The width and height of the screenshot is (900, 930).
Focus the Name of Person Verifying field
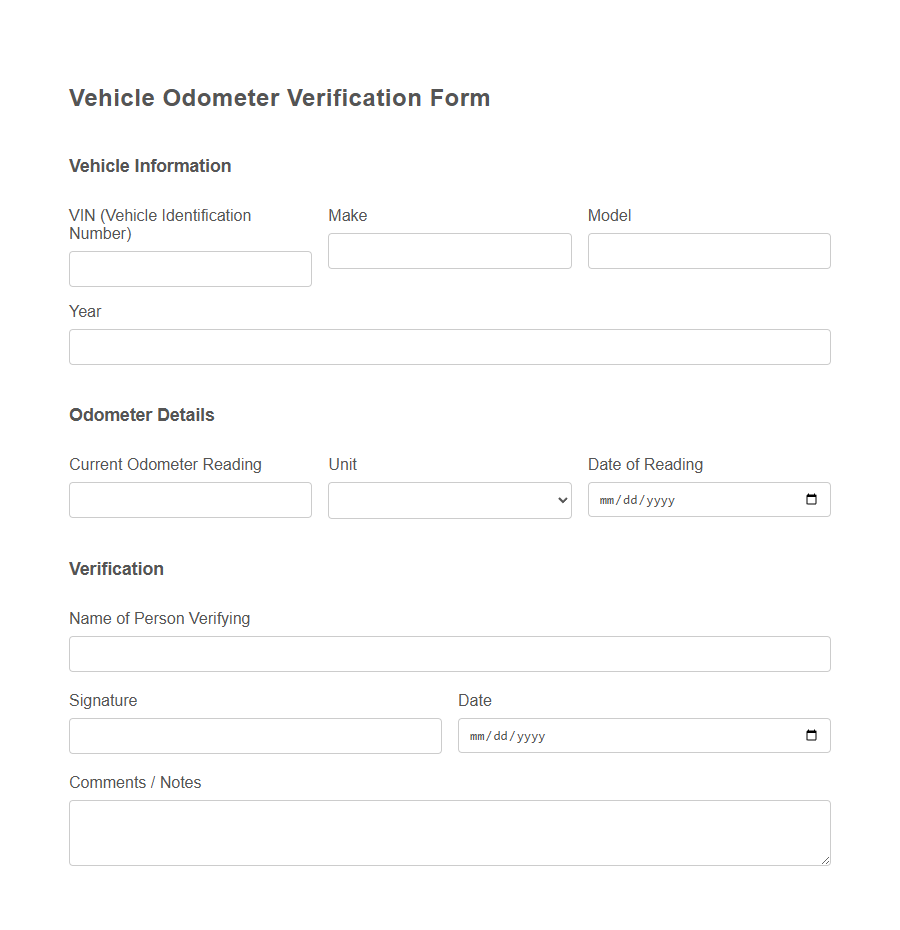[x=449, y=653]
